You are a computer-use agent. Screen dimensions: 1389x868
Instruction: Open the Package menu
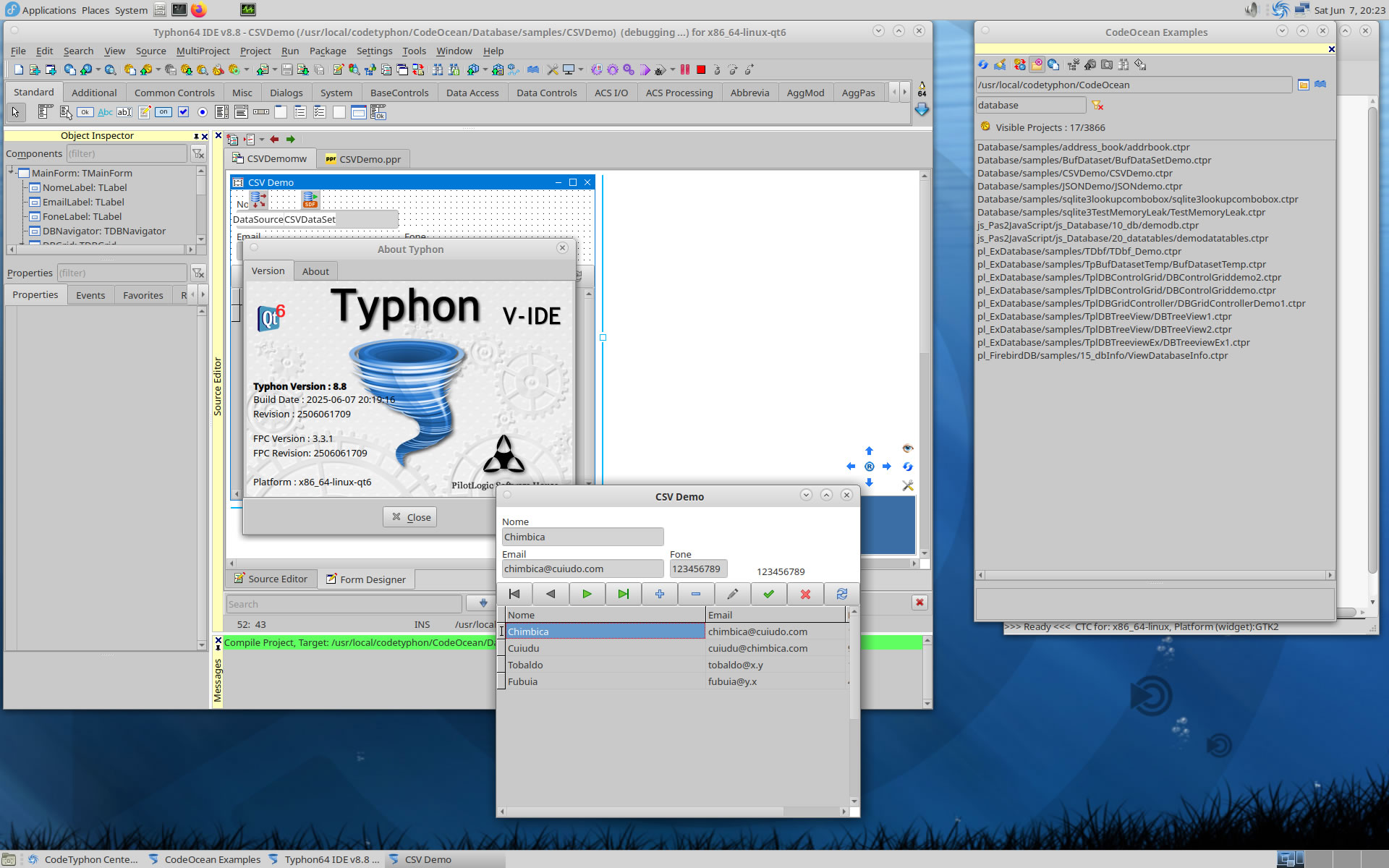(x=328, y=51)
